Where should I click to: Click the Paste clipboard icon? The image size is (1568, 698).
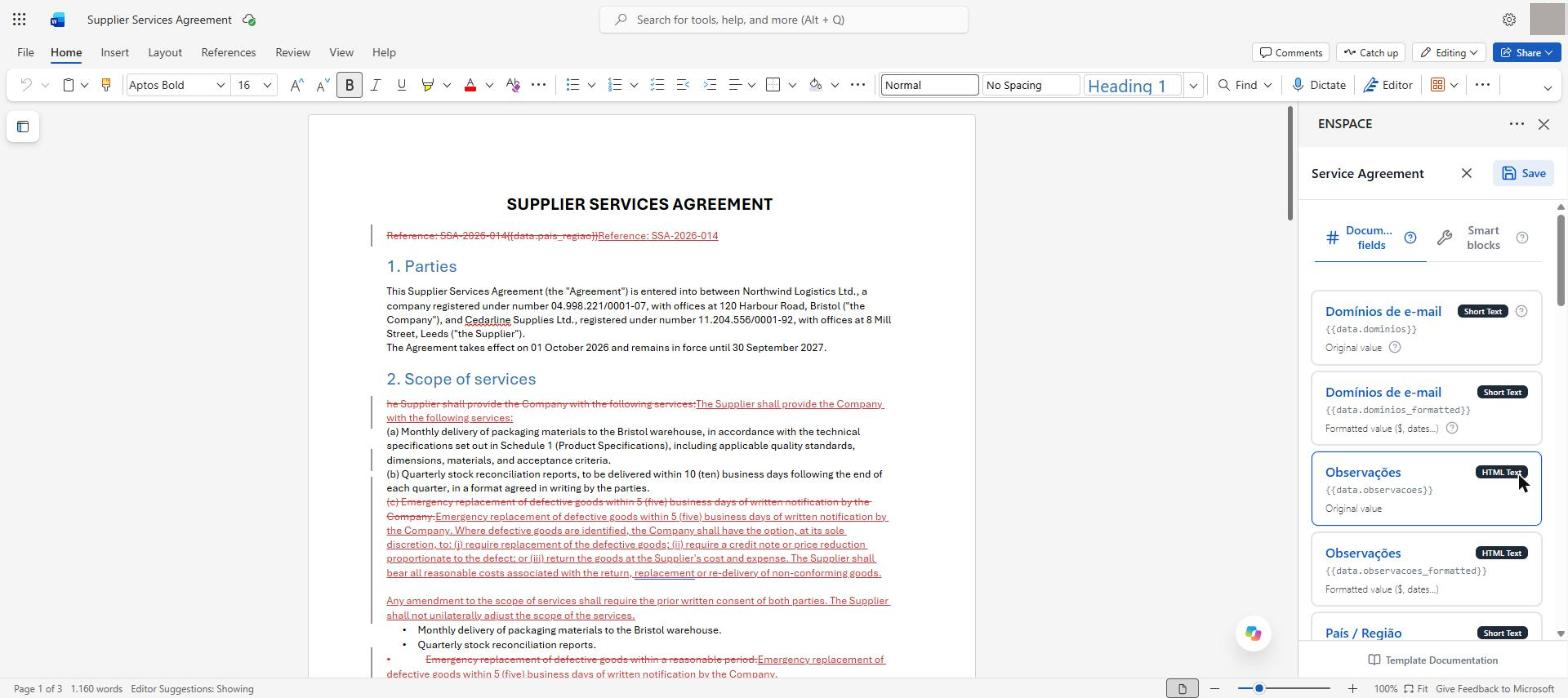click(x=68, y=85)
